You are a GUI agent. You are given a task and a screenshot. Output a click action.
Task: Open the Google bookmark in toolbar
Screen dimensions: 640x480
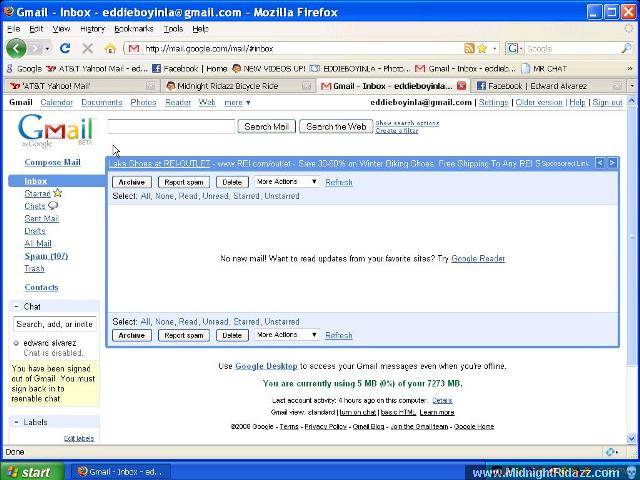point(24,69)
